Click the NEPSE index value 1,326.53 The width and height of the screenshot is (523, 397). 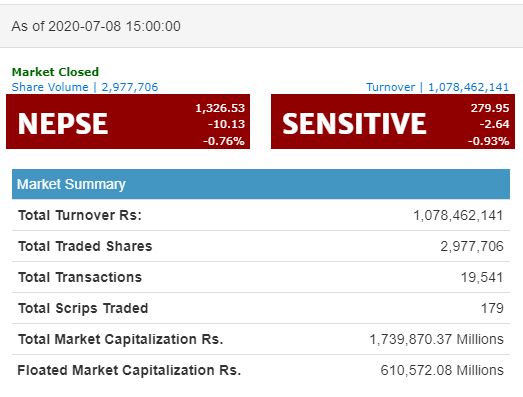coord(220,108)
